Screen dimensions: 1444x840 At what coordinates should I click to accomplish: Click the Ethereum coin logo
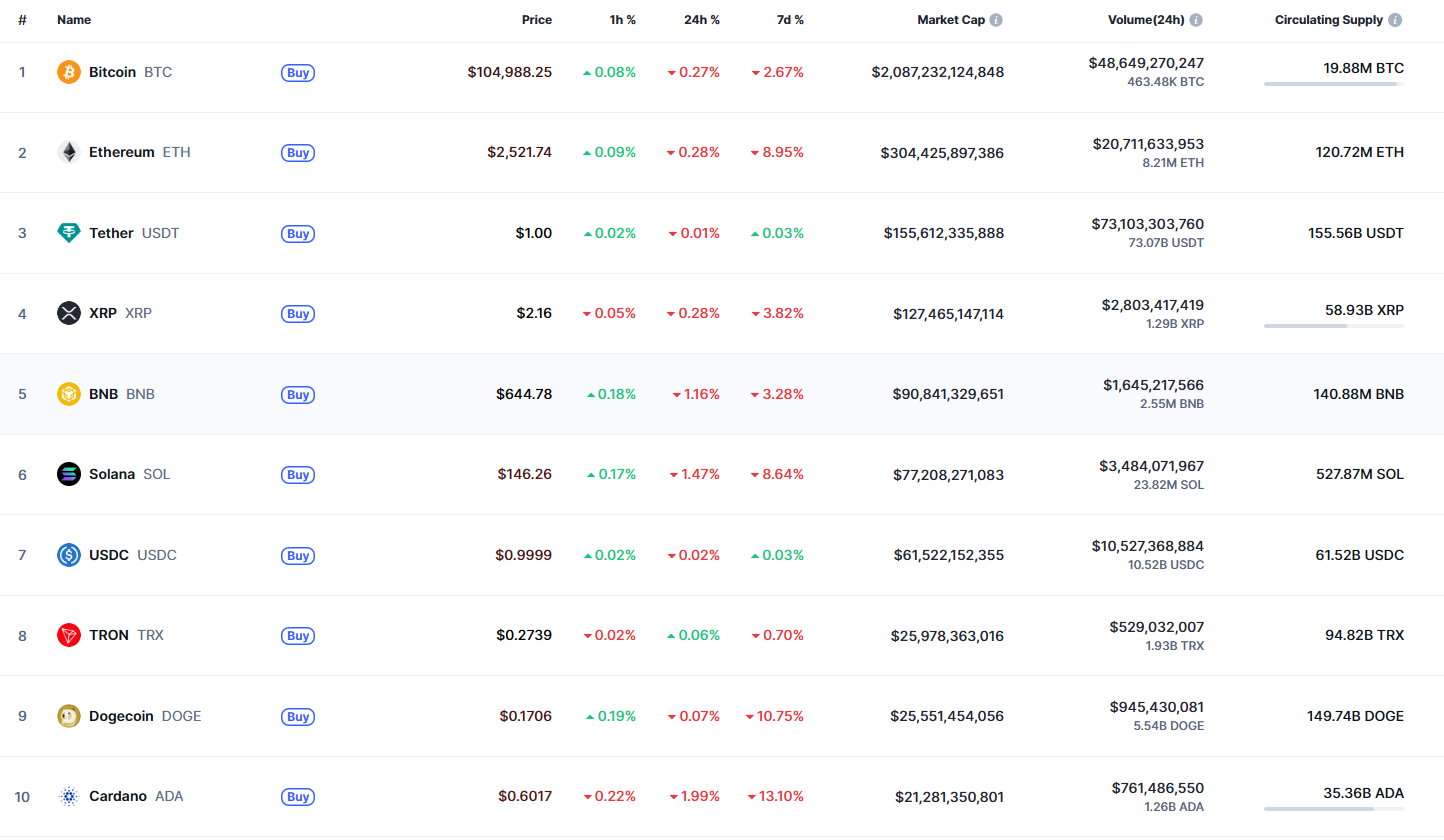point(69,153)
